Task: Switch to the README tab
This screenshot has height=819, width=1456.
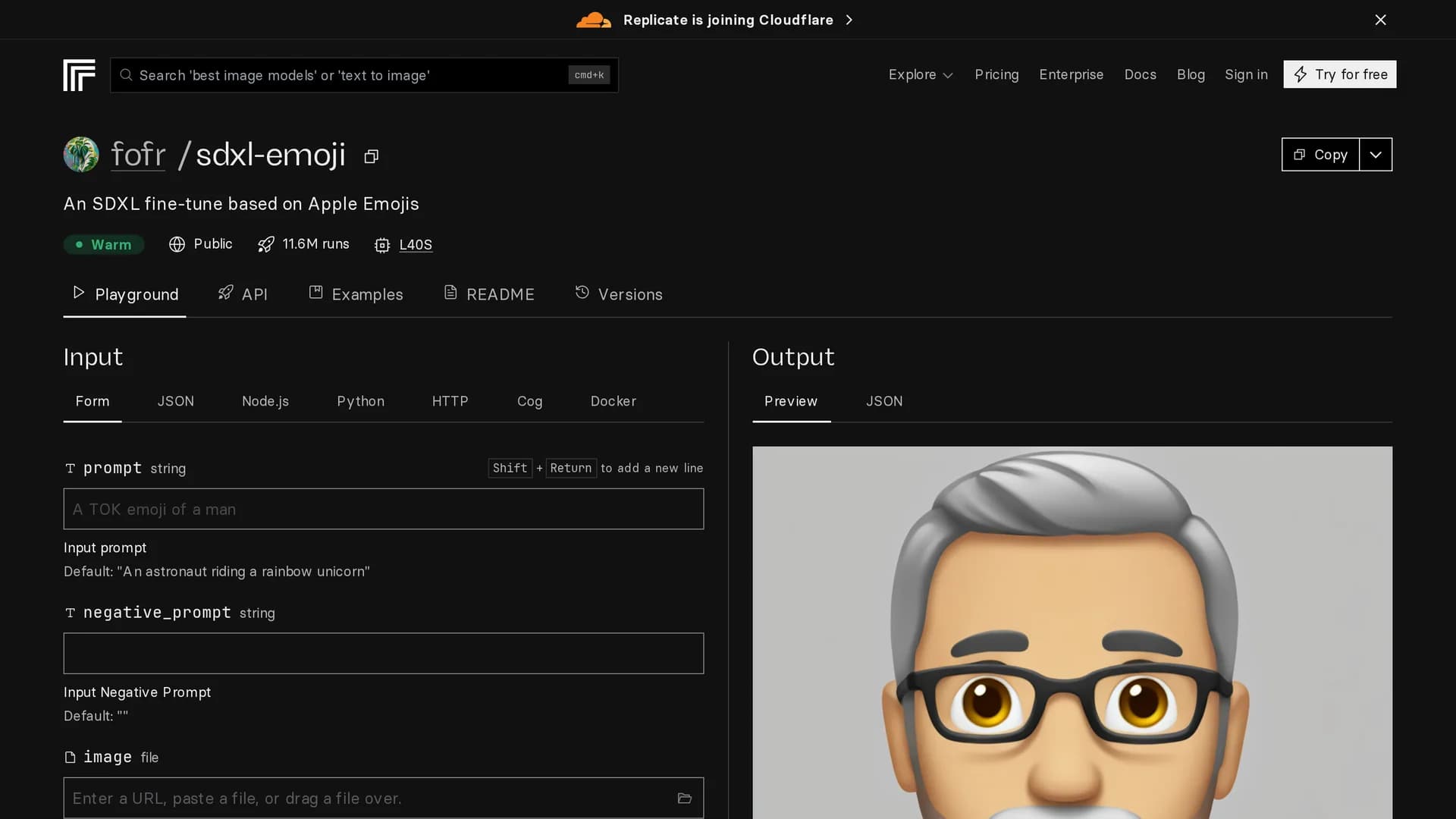Action: [489, 294]
